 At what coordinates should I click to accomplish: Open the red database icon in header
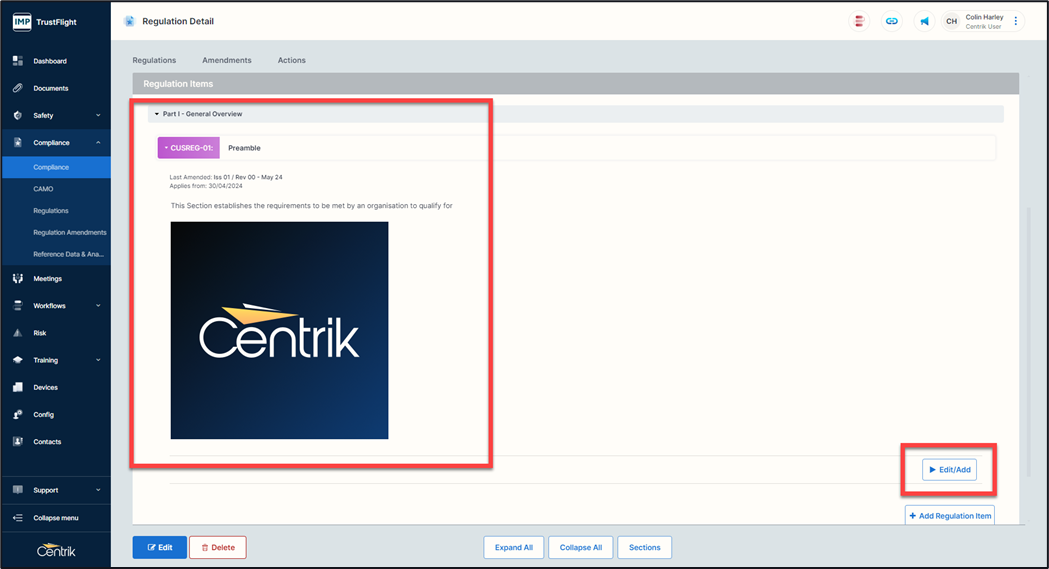(858, 21)
